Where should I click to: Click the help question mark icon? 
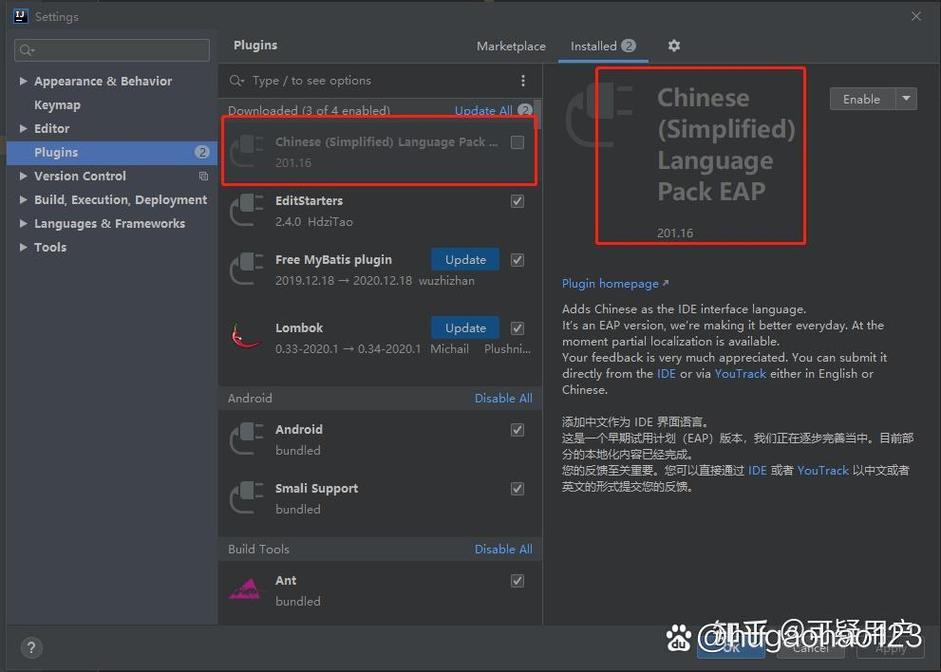pos(31,647)
